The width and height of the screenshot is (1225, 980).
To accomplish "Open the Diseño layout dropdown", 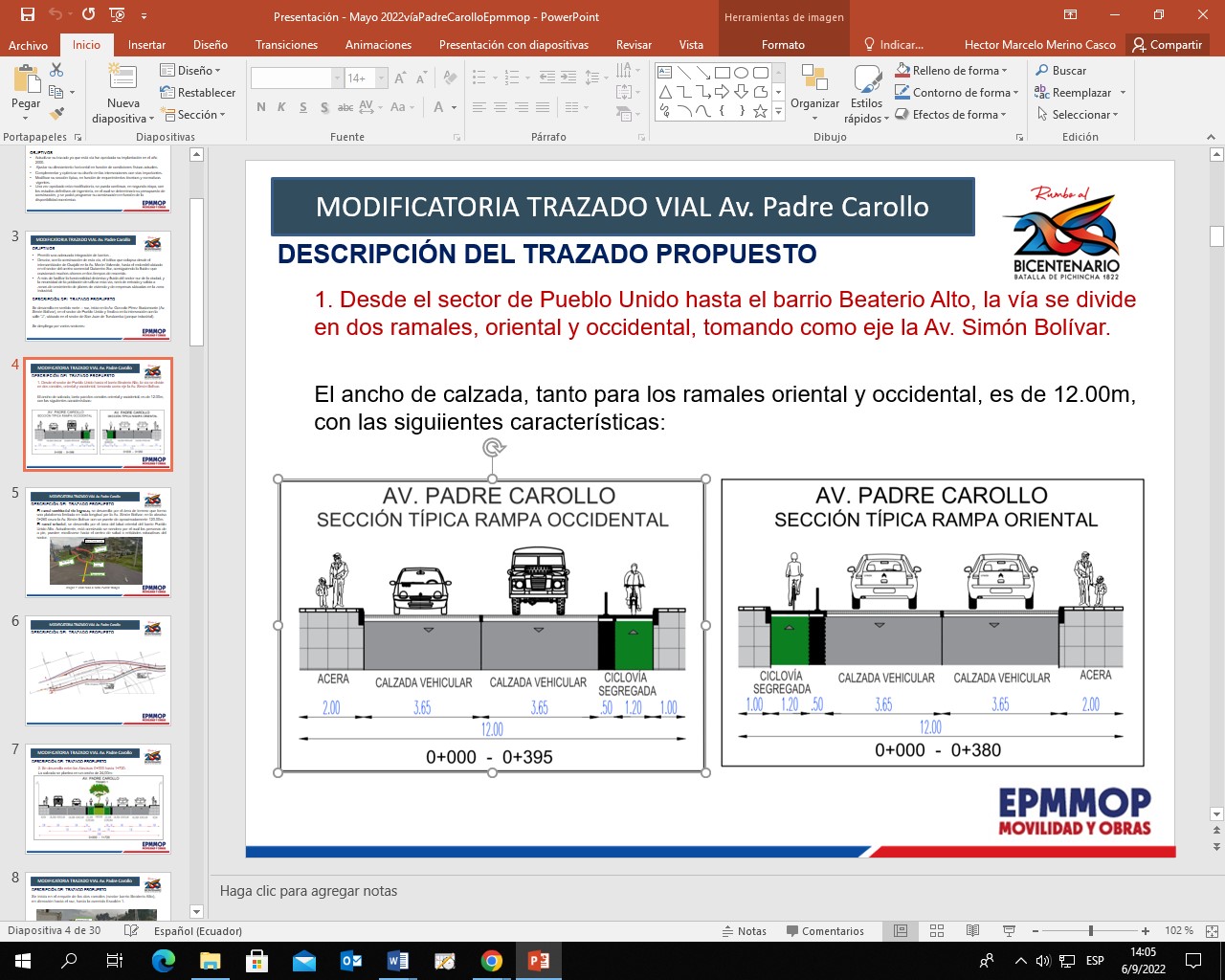I will click(x=190, y=71).
